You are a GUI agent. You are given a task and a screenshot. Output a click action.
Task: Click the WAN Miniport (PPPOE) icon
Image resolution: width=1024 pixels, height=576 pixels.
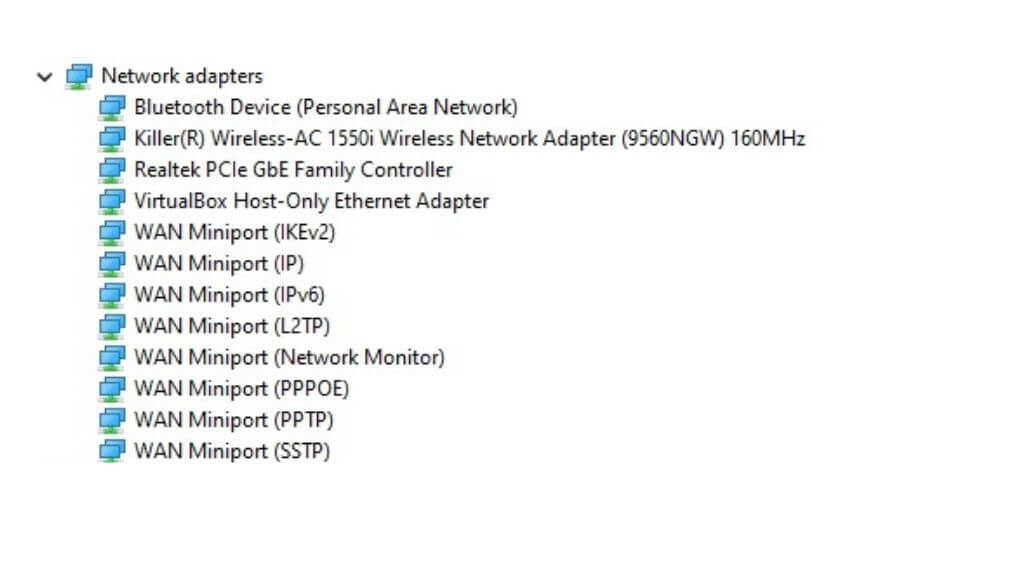click(112, 388)
